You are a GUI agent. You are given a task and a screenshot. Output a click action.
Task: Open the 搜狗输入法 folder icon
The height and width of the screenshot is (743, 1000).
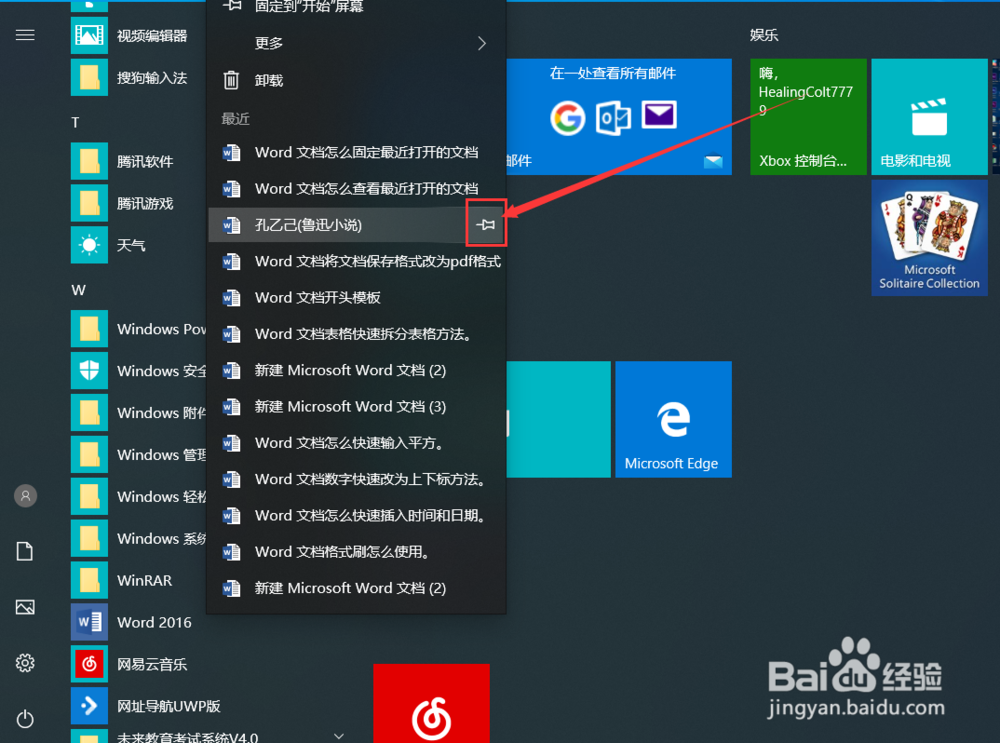pos(89,77)
